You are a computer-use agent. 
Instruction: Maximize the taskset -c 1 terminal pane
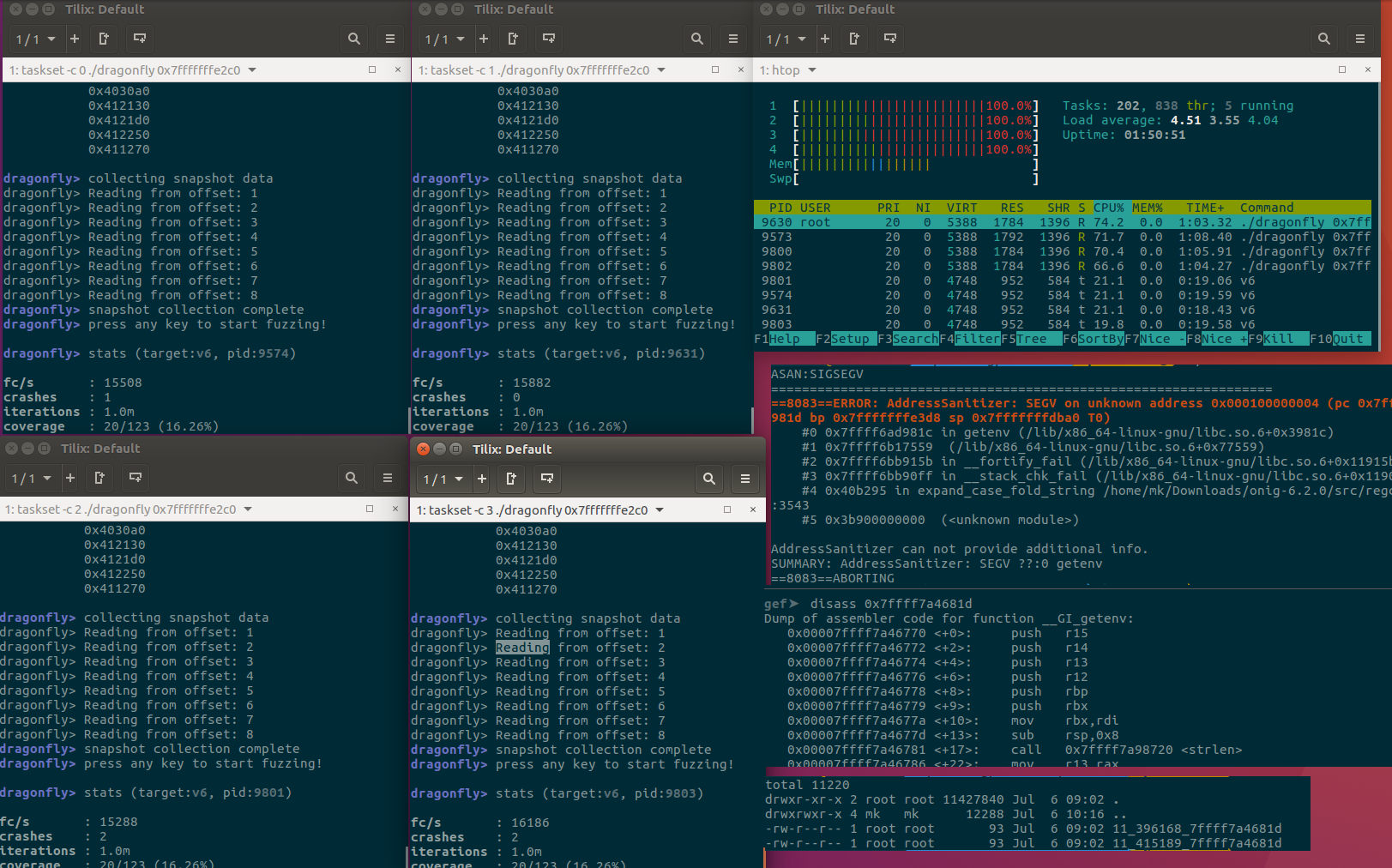pyautogui.click(x=715, y=69)
